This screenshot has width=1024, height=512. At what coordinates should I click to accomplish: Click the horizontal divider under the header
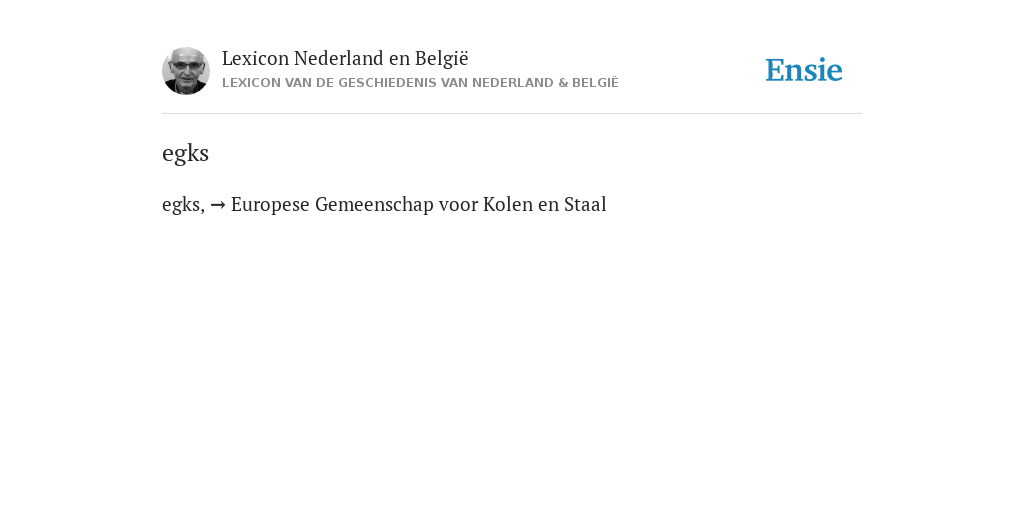tap(512, 114)
